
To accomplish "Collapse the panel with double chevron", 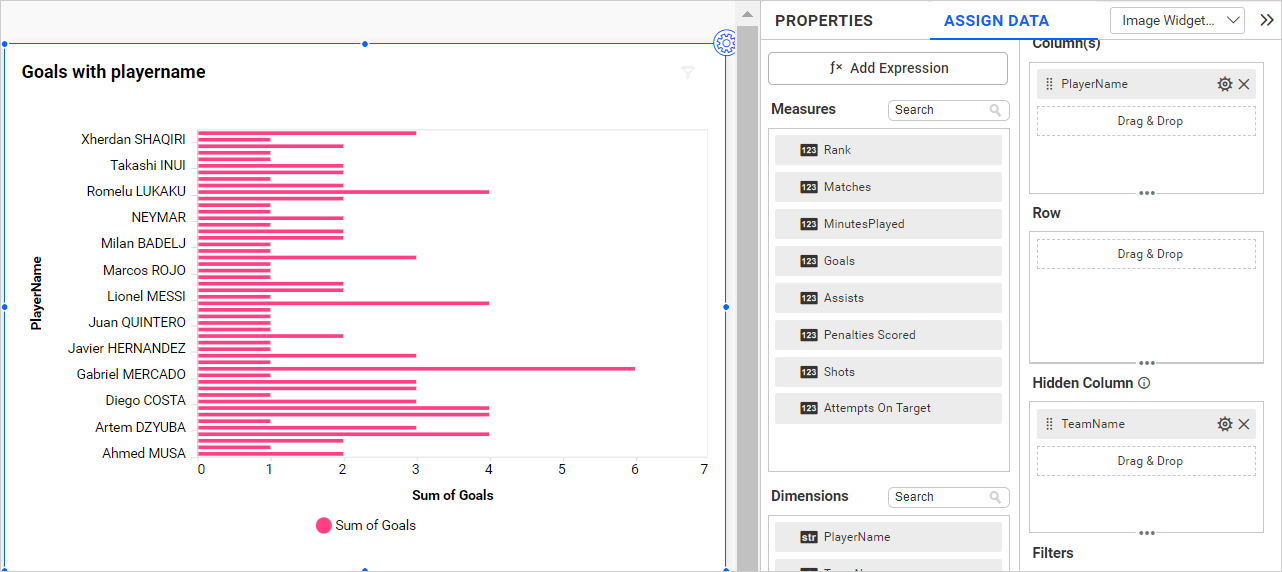I will pos(1266,20).
